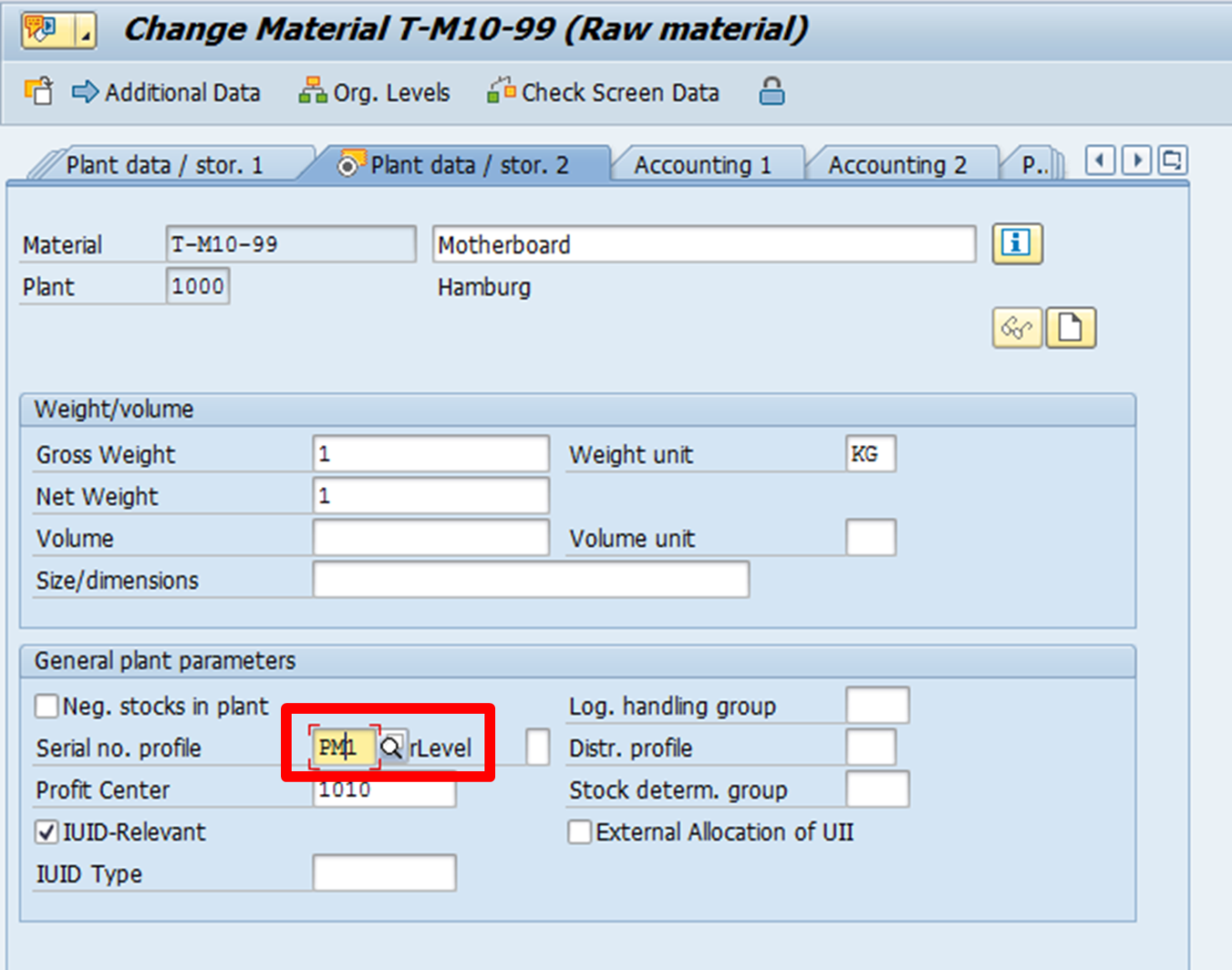Click the Material number field

tap(291, 245)
